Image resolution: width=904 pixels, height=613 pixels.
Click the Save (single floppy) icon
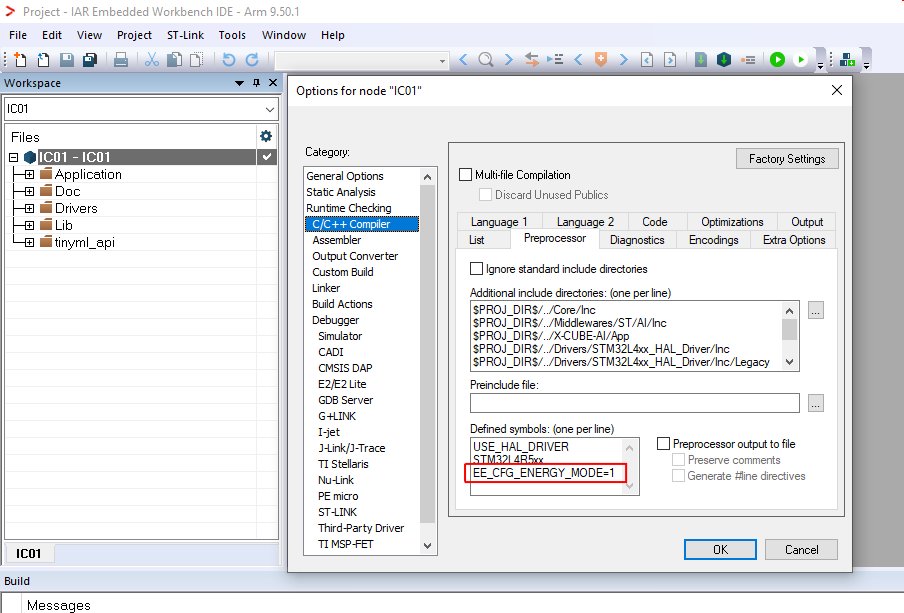67,59
